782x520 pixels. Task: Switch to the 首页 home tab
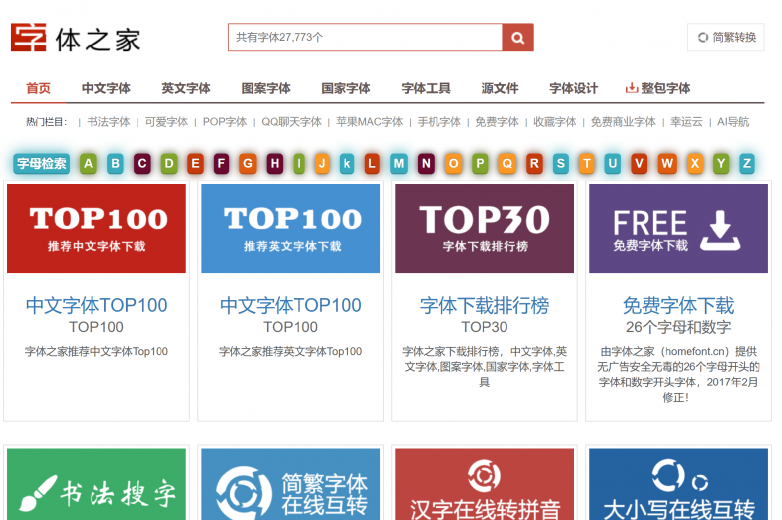tap(38, 88)
